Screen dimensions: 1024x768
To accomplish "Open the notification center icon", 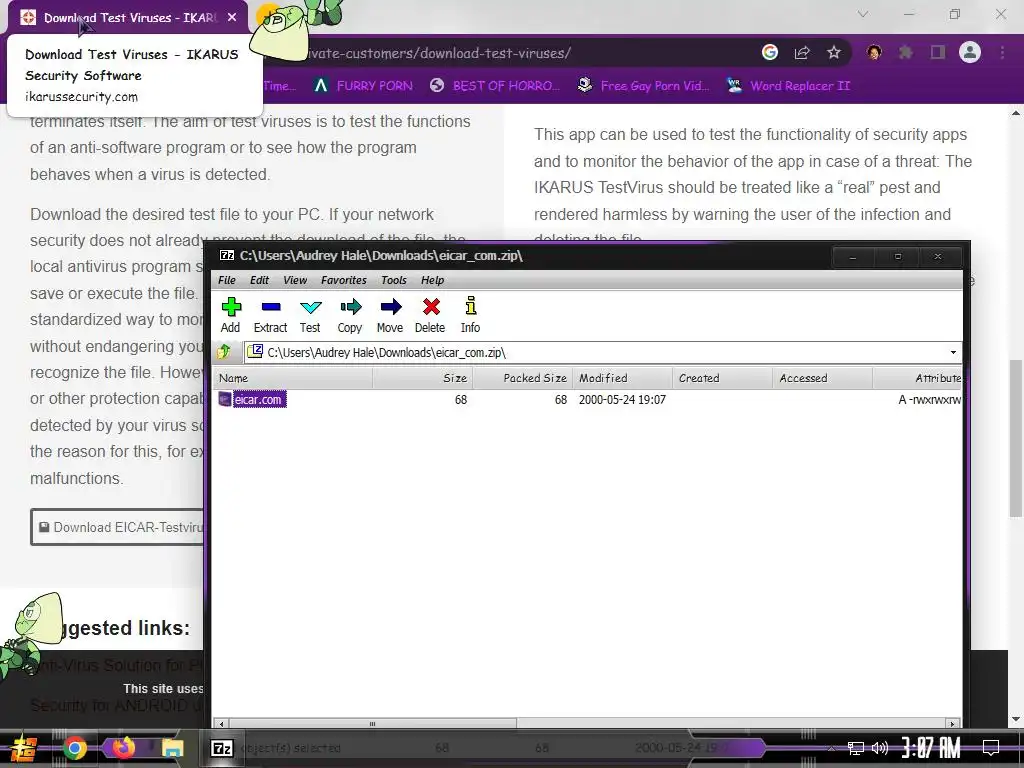I will pyautogui.click(x=991, y=748).
